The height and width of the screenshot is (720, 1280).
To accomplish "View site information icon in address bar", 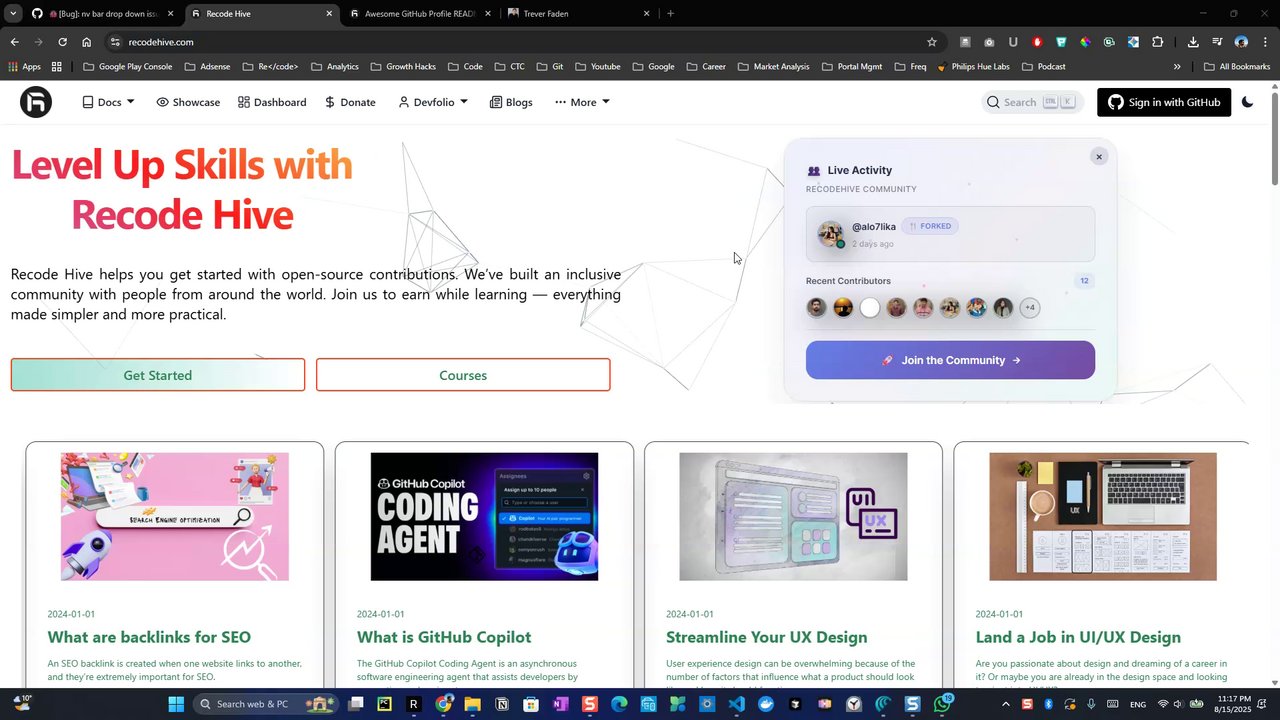I will click(x=115, y=42).
